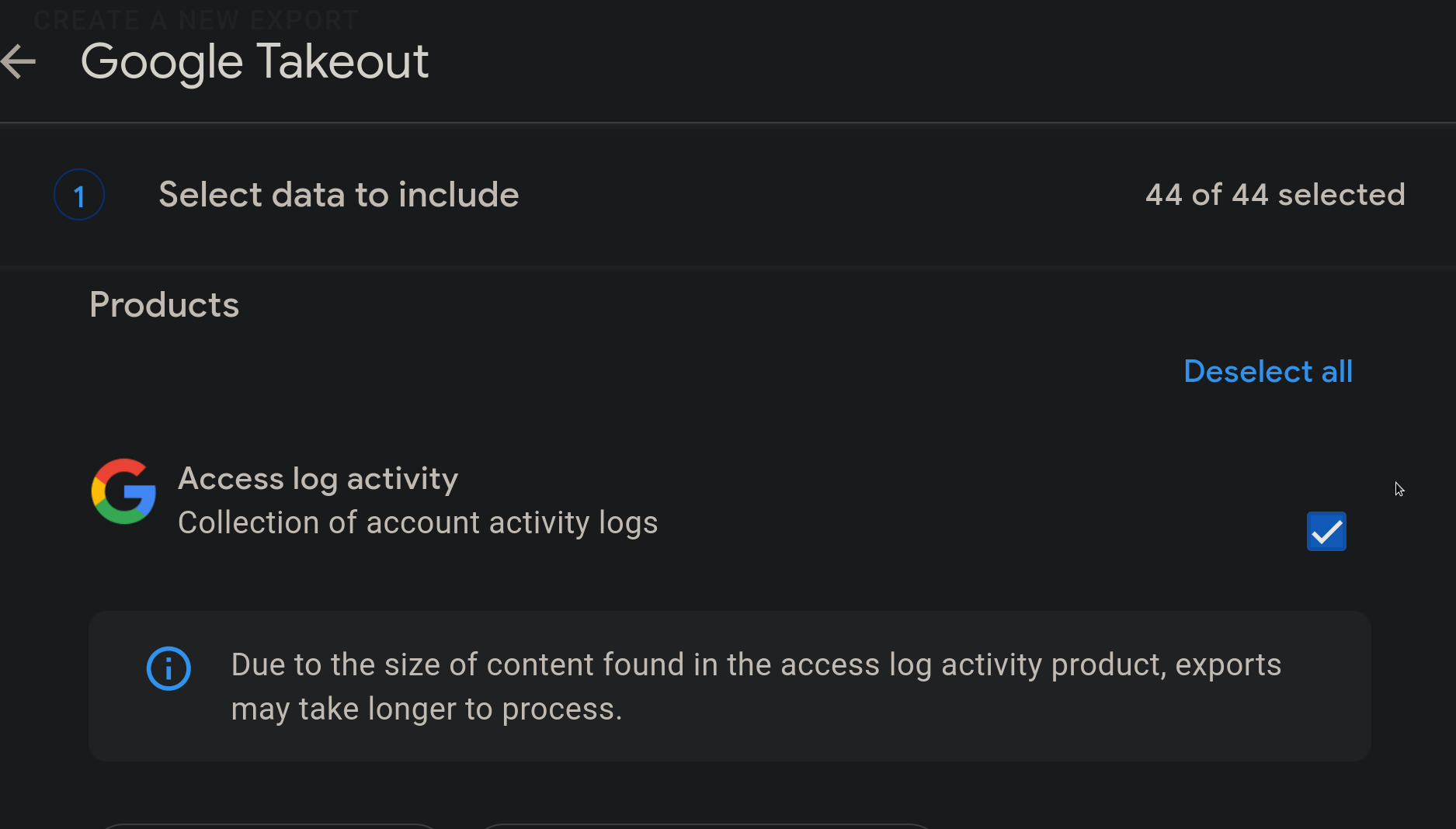Screen dimensions: 1456x829
Task: Click the Google Takeout page title
Action: click(255, 62)
